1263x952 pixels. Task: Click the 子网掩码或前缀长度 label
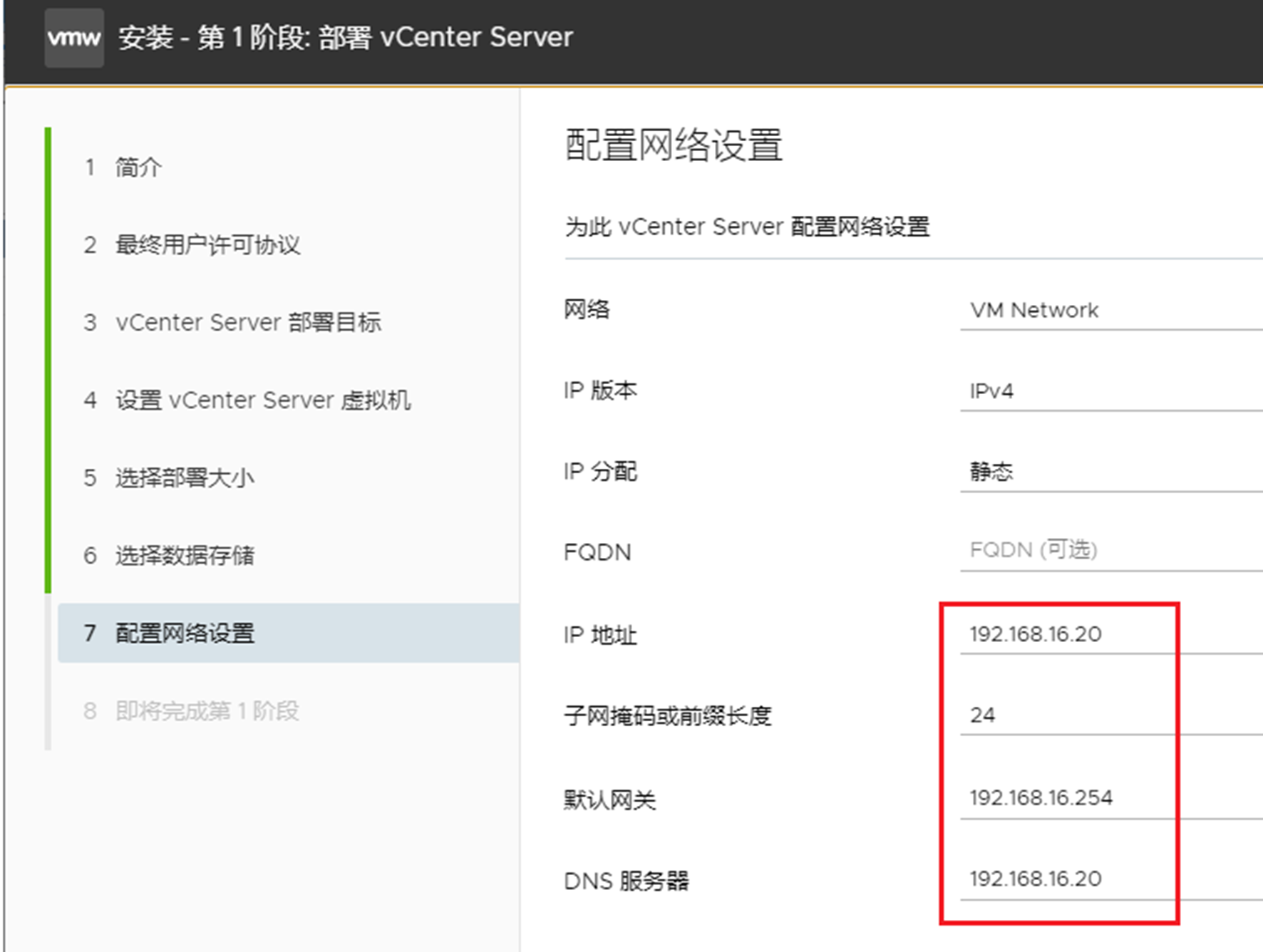pos(668,715)
